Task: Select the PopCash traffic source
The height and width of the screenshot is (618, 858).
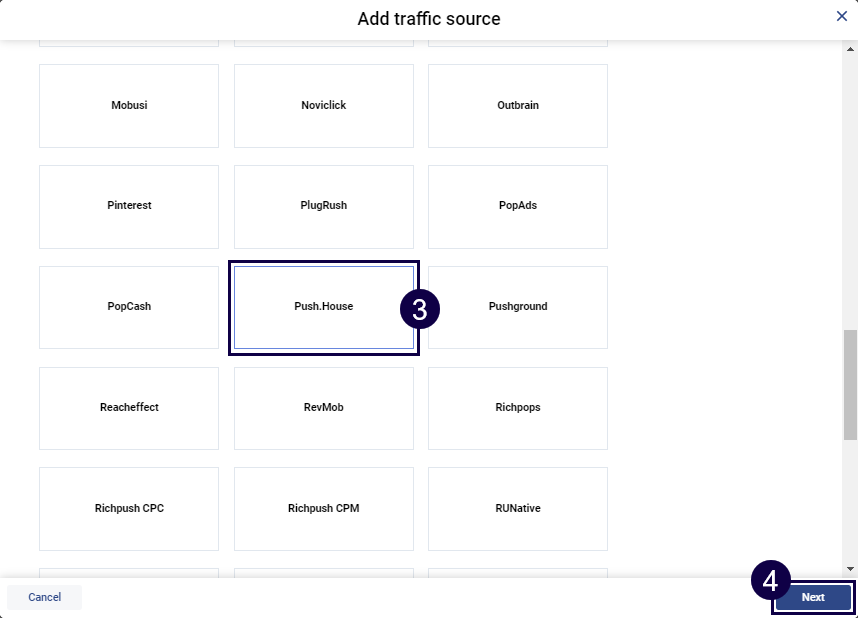Action: 129,307
